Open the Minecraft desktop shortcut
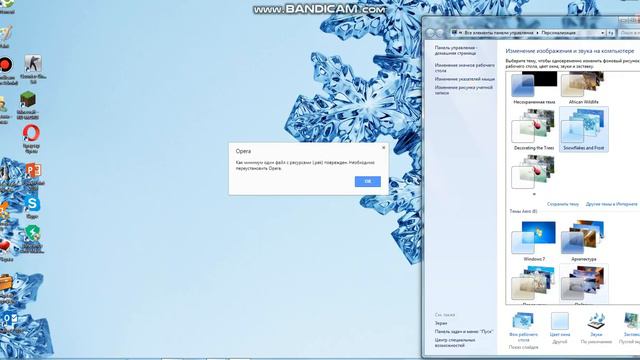 (x=28, y=106)
